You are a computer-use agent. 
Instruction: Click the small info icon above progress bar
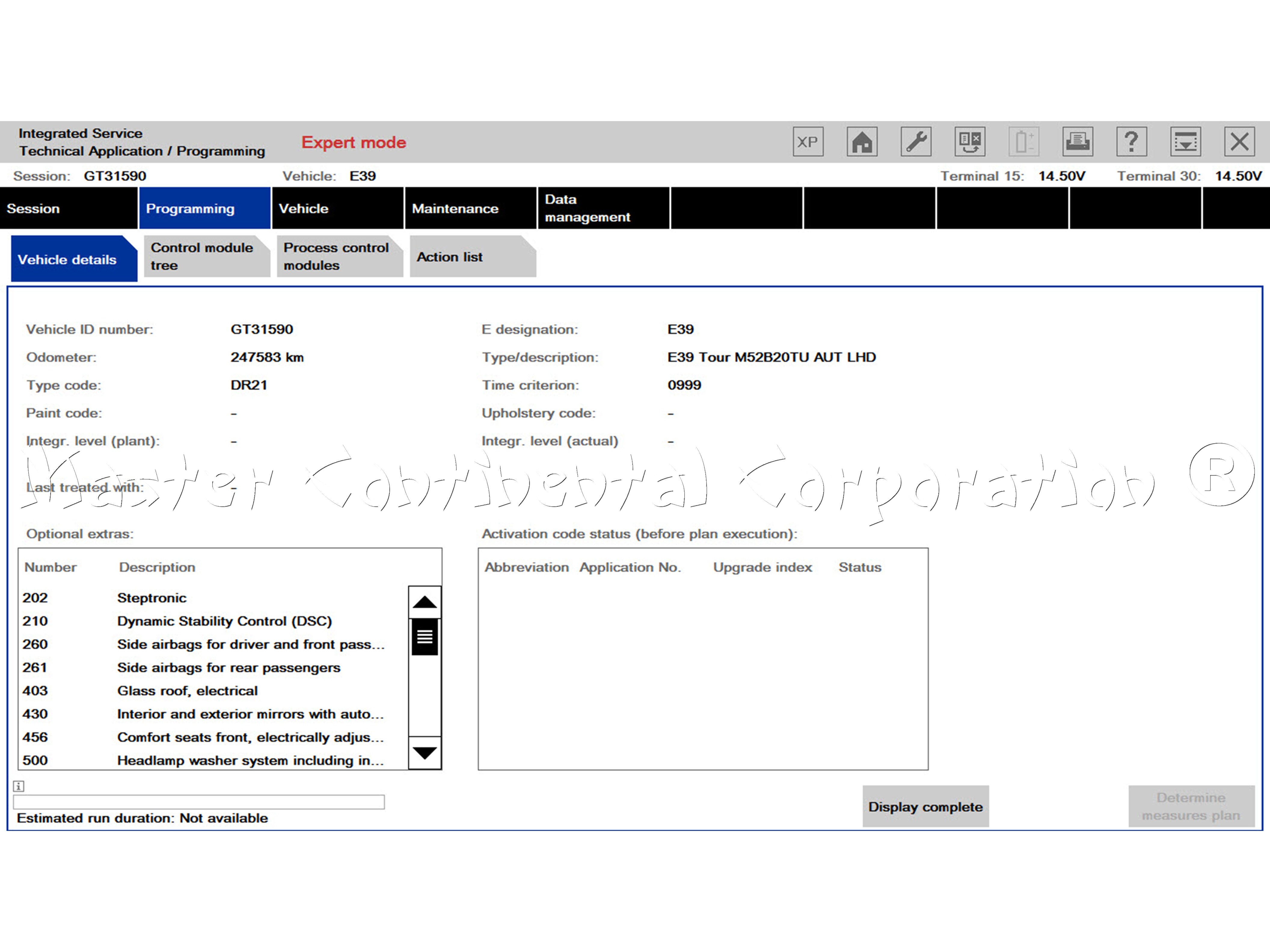19,786
